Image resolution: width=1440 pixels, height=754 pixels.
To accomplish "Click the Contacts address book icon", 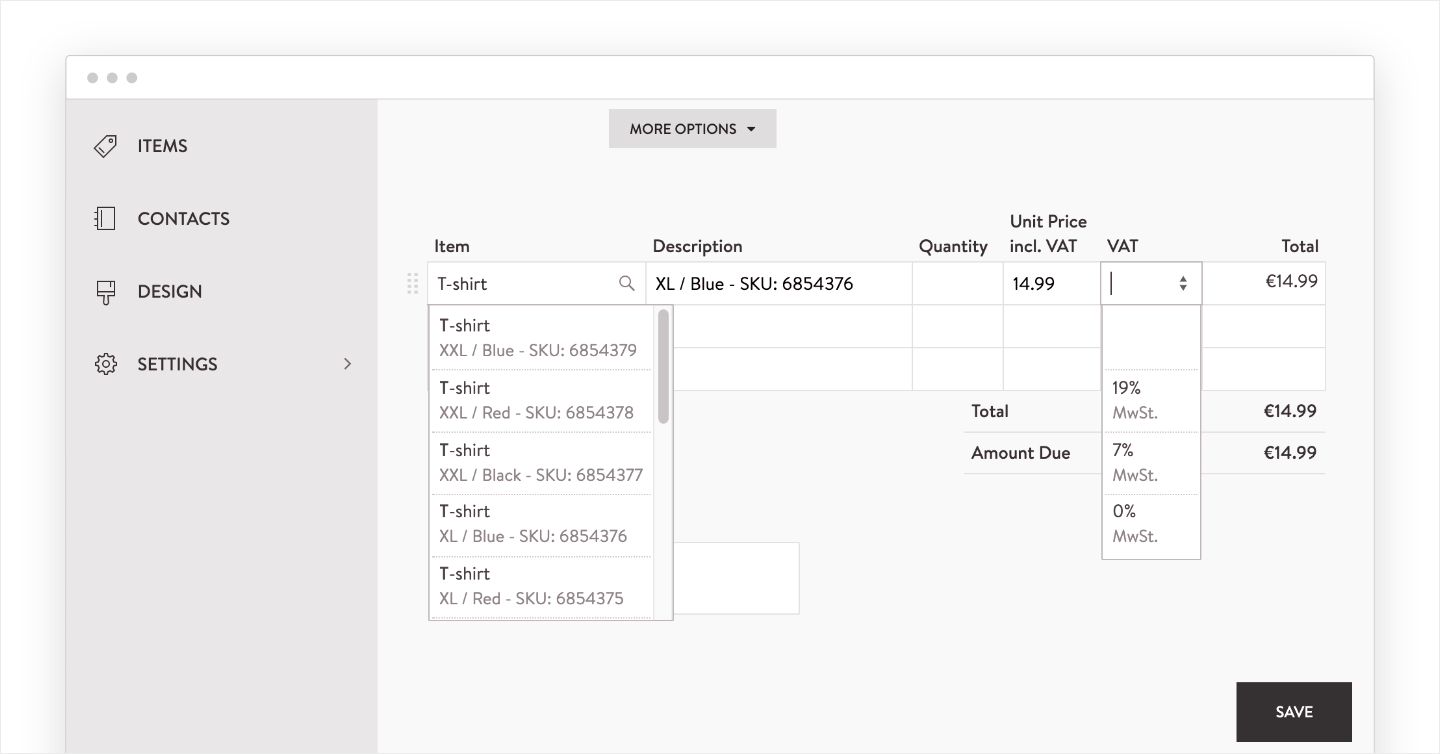I will 105,218.
